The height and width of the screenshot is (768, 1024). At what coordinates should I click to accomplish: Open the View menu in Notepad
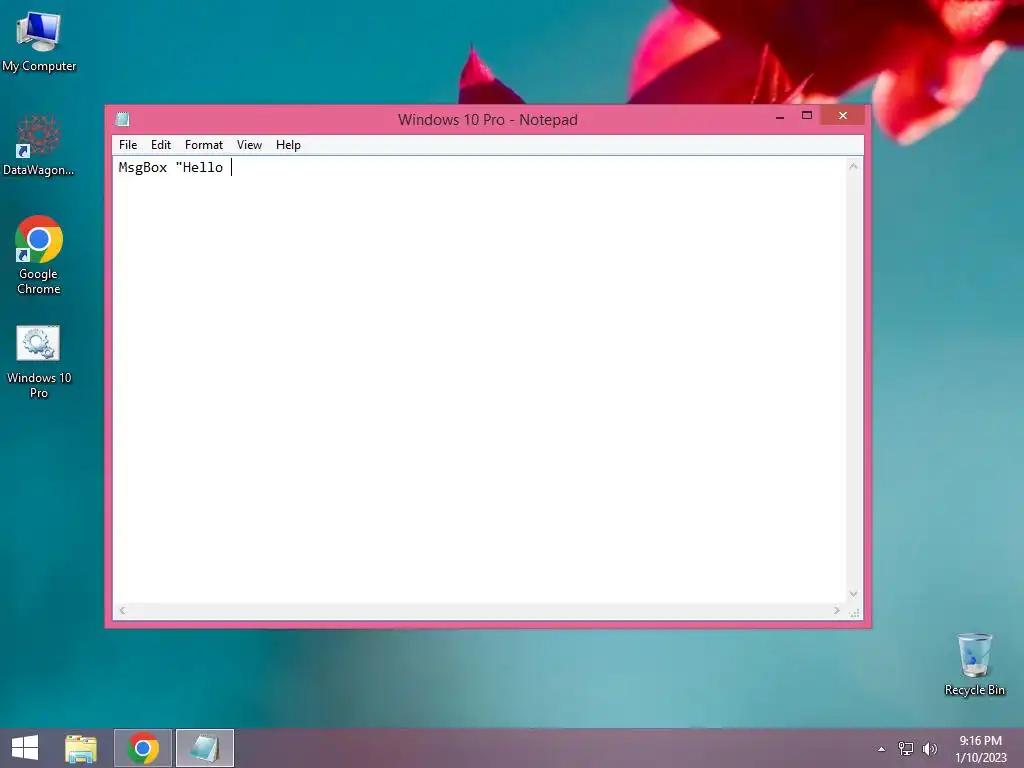[249, 145]
